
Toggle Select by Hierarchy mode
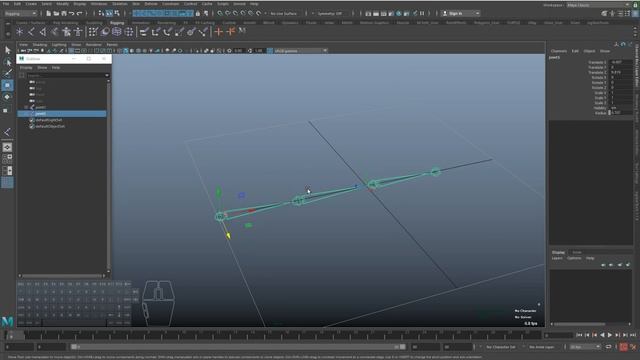101,13
